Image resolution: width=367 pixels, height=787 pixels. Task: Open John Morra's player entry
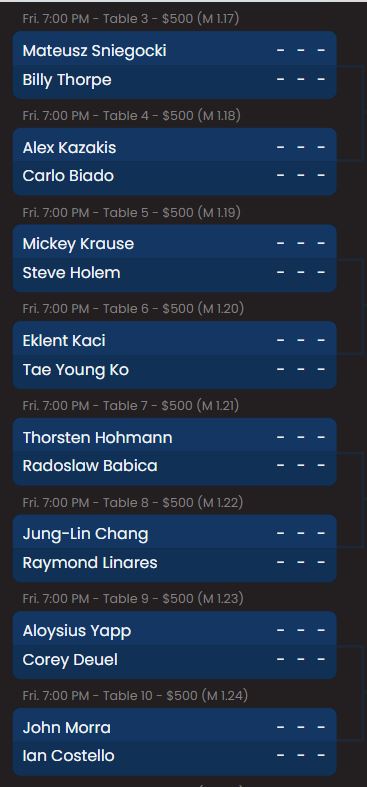(x=66, y=728)
